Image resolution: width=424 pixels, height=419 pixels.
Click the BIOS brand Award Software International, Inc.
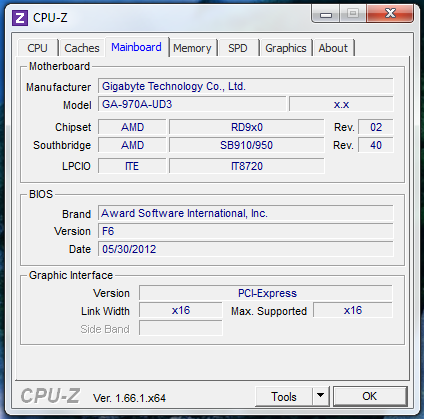tap(245, 213)
